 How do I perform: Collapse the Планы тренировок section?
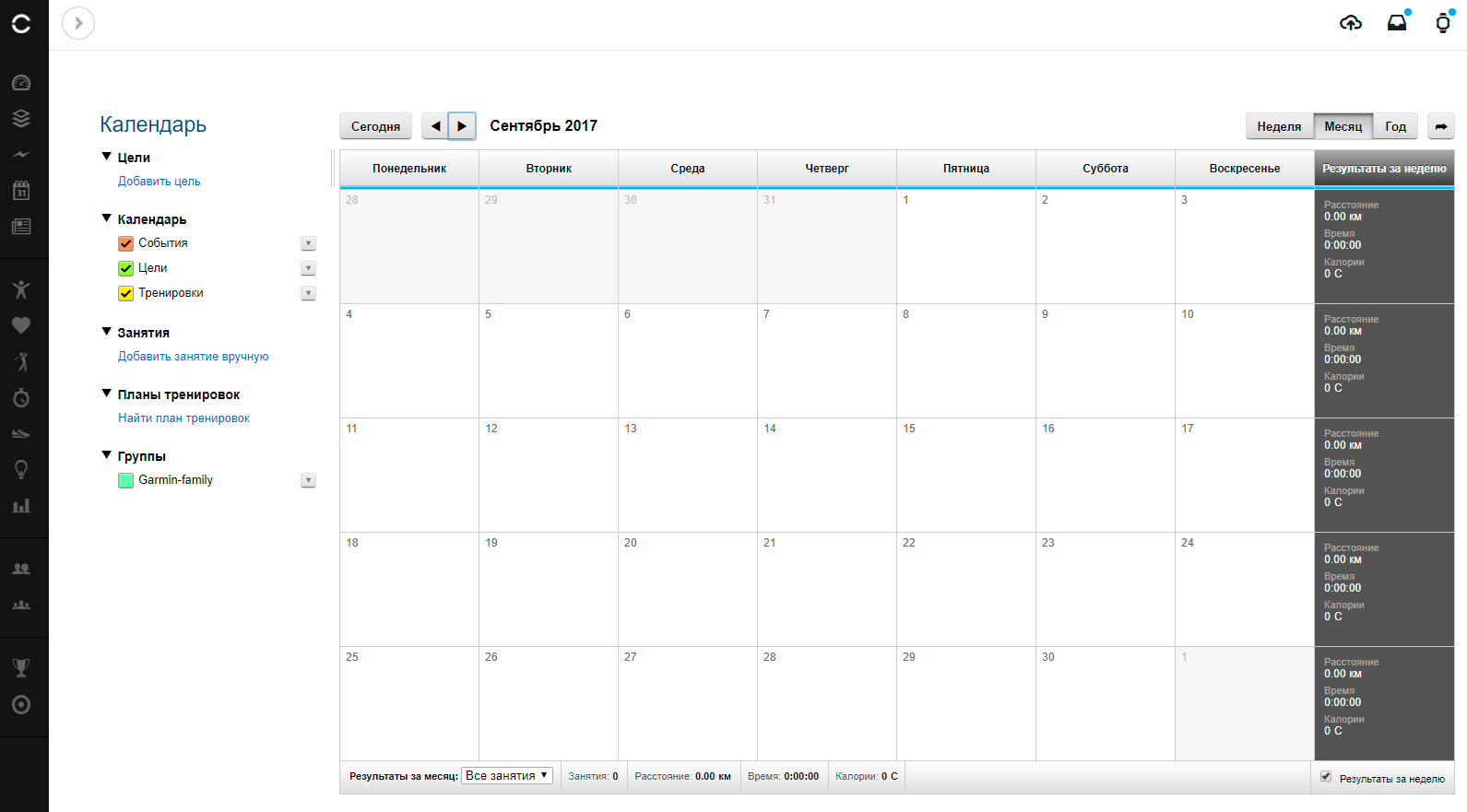pyautogui.click(x=107, y=394)
